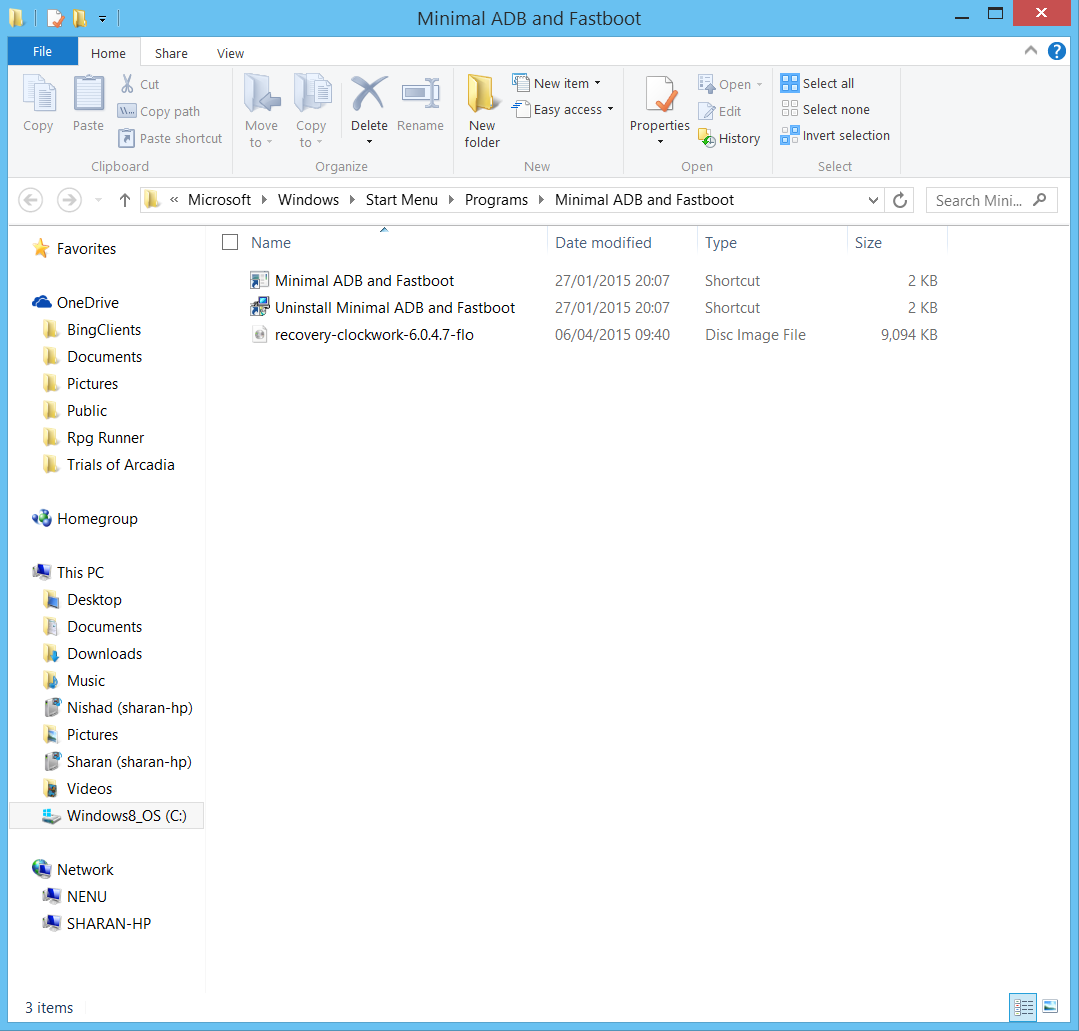Open the New item dropdown
The image size is (1079, 1031).
point(557,83)
